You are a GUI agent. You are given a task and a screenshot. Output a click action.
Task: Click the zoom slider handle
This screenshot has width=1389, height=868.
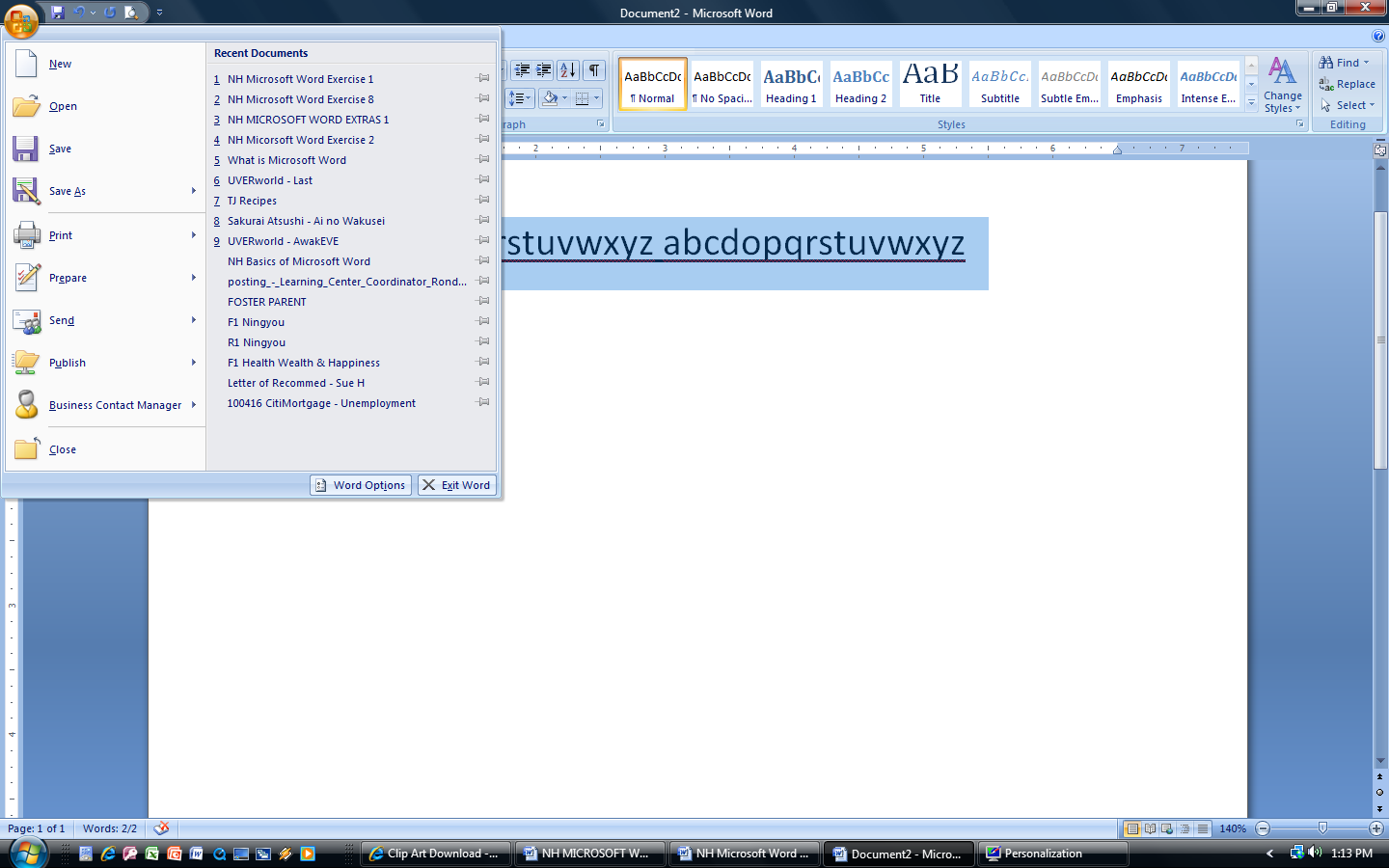(1322, 828)
